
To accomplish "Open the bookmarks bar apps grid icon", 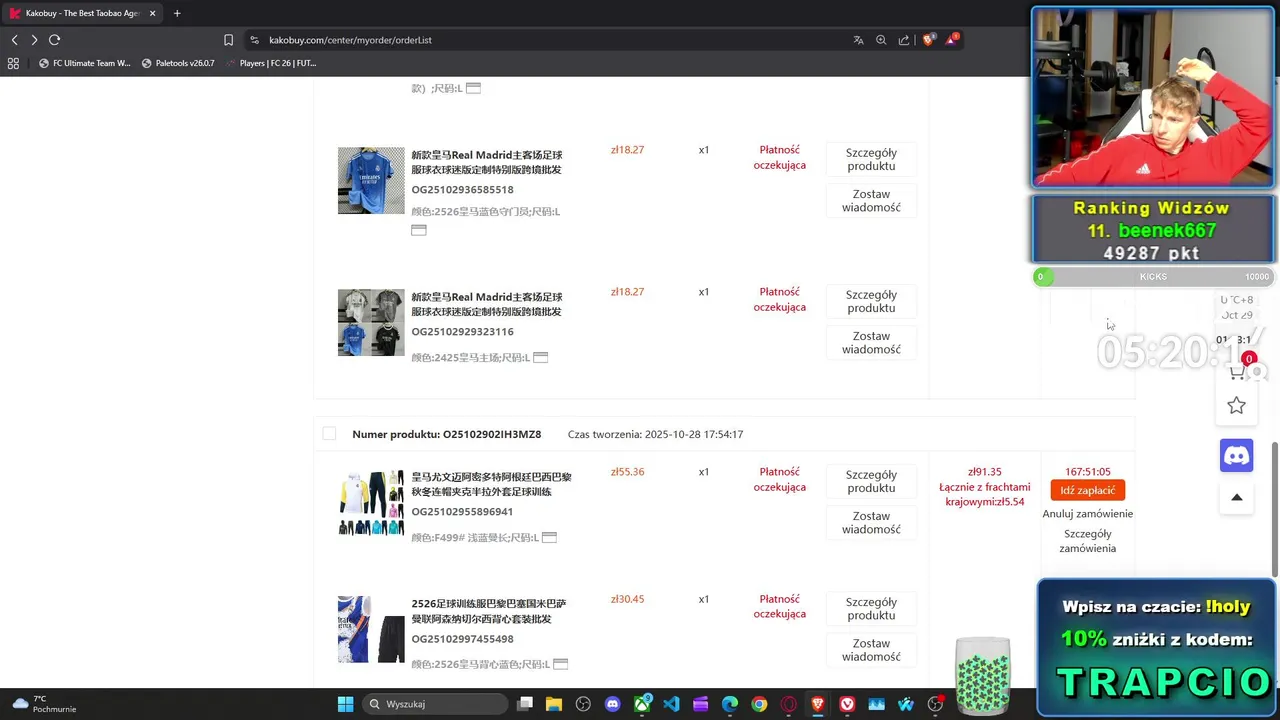I will pyautogui.click(x=13, y=63).
